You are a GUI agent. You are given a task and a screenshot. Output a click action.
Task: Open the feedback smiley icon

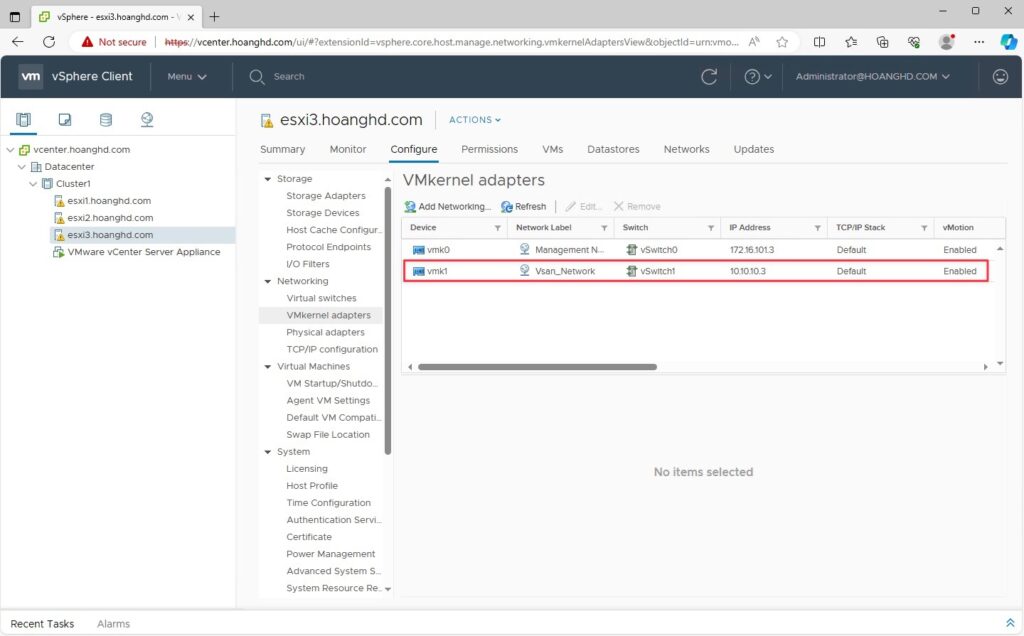click(x=1000, y=76)
